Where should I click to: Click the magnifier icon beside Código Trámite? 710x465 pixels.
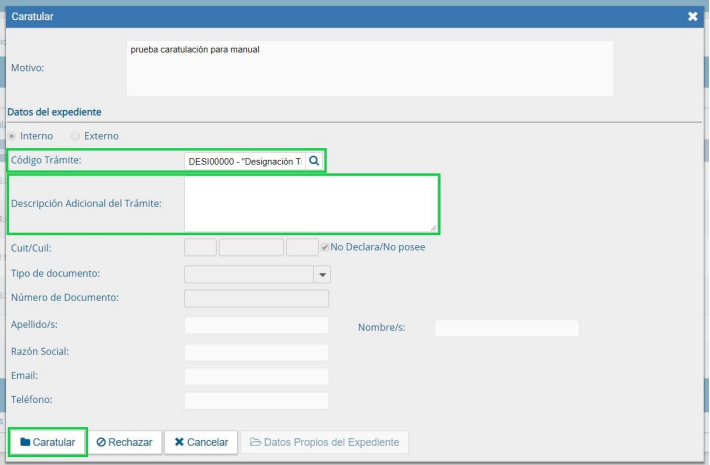click(314, 161)
